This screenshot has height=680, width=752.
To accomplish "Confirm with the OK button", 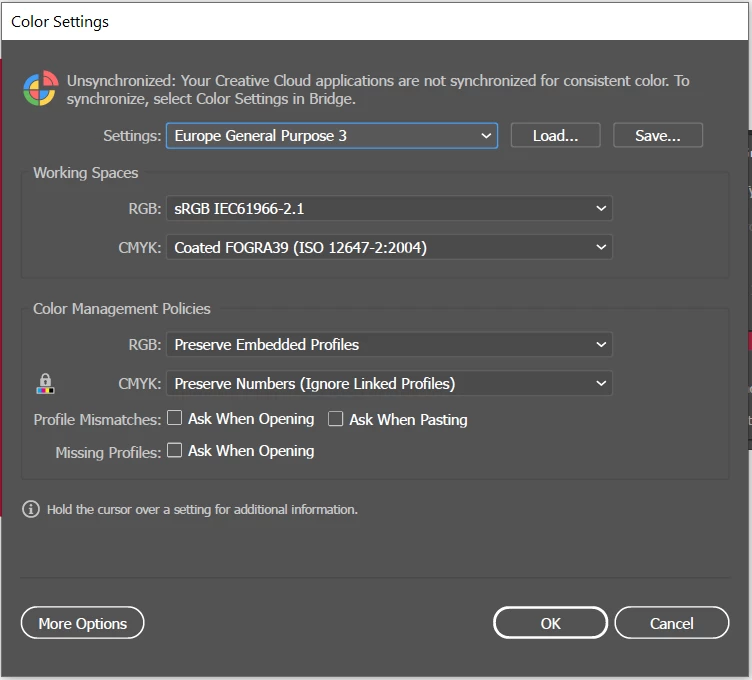I will (x=551, y=623).
